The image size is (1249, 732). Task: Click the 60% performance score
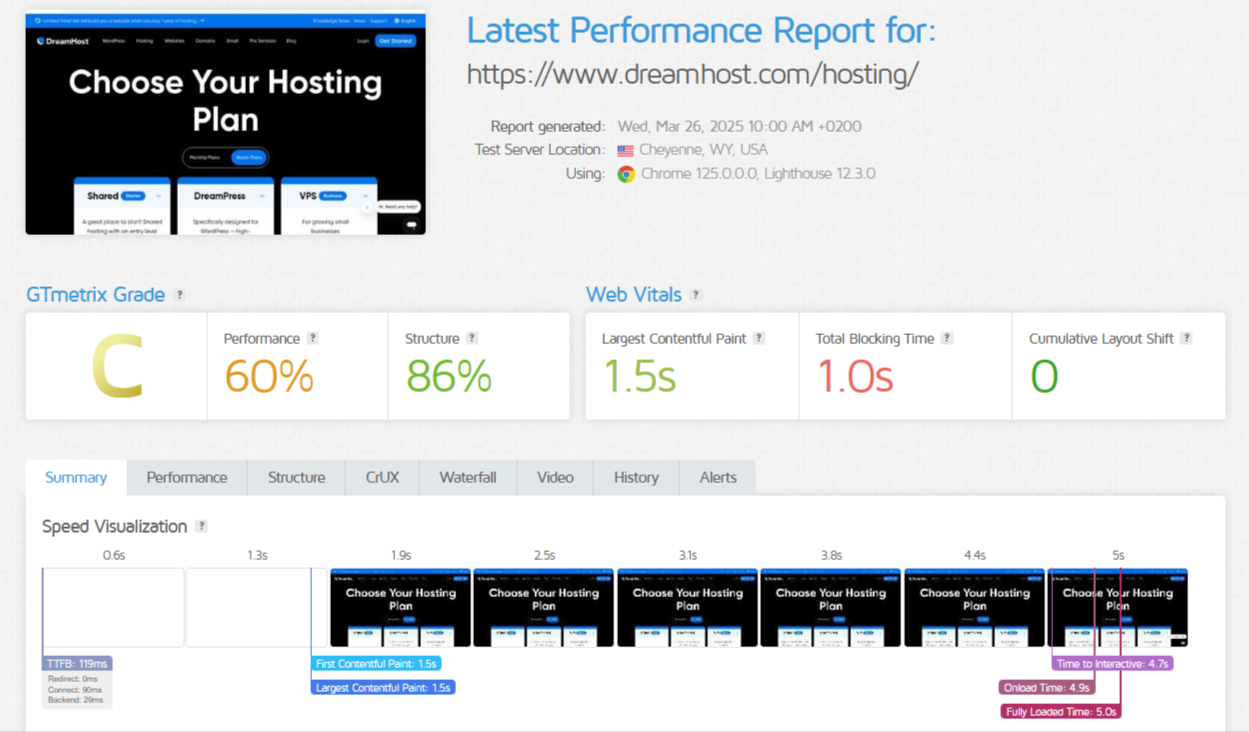coord(269,377)
